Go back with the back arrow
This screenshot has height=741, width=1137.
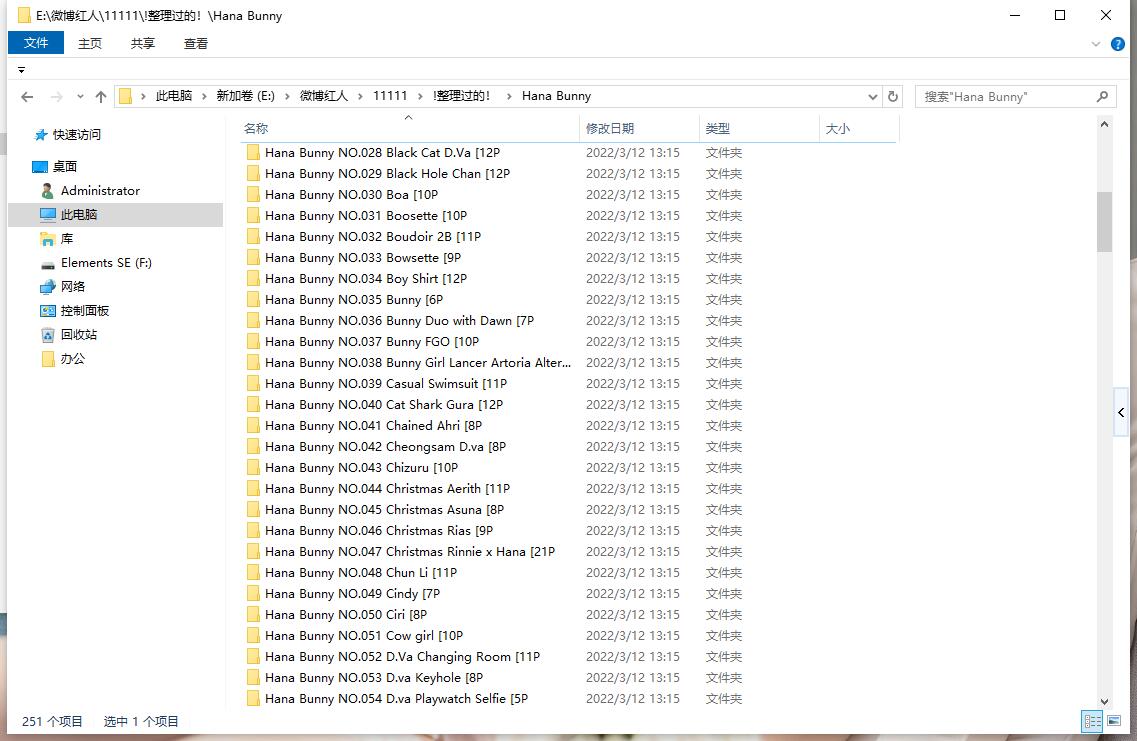(27, 96)
